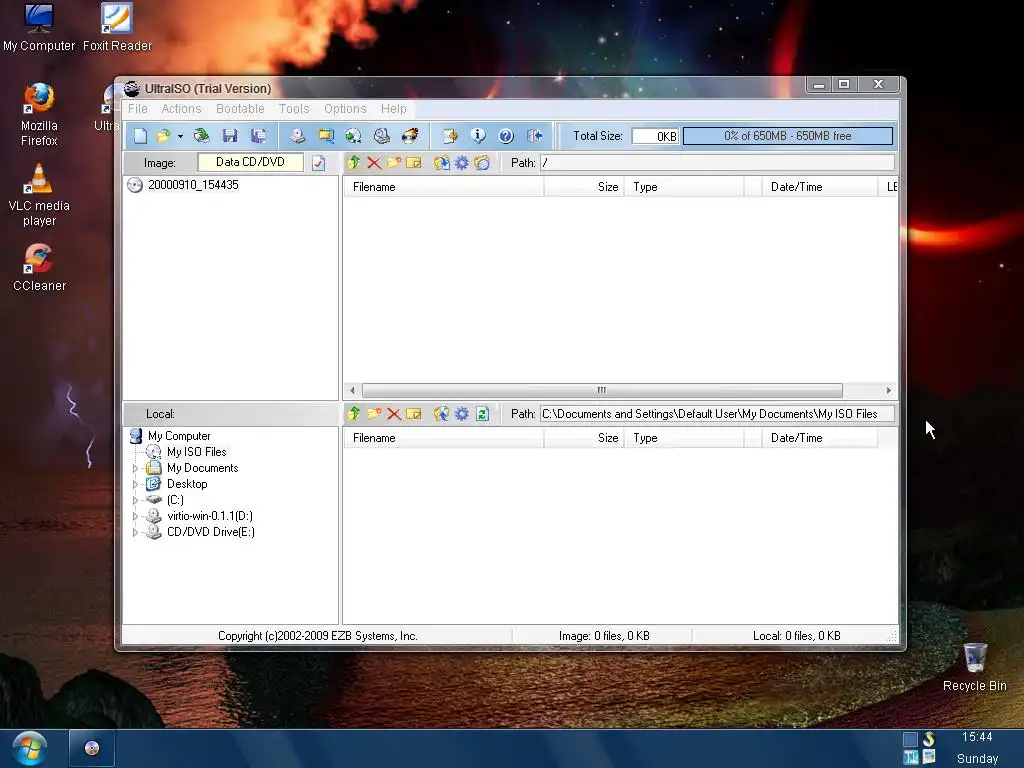The width and height of the screenshot is (1024, 768).
Task: Click the Data CD/DVD image type button
Action: (250, 162)
